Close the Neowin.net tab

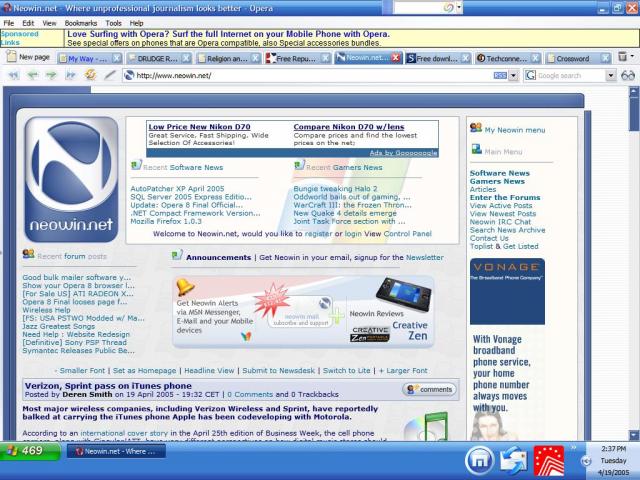[x=395, y=58]
